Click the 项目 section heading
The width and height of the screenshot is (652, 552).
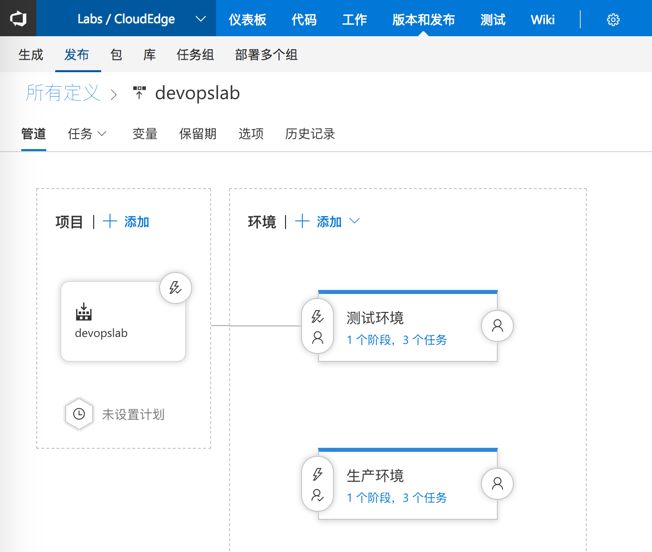click(69, 222)
